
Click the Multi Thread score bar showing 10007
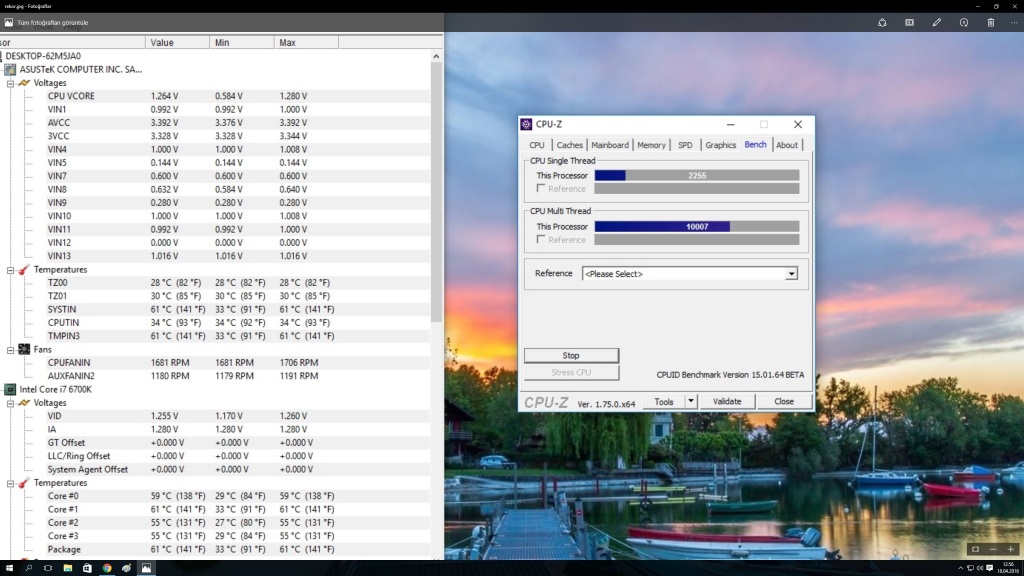coord(697,226)
